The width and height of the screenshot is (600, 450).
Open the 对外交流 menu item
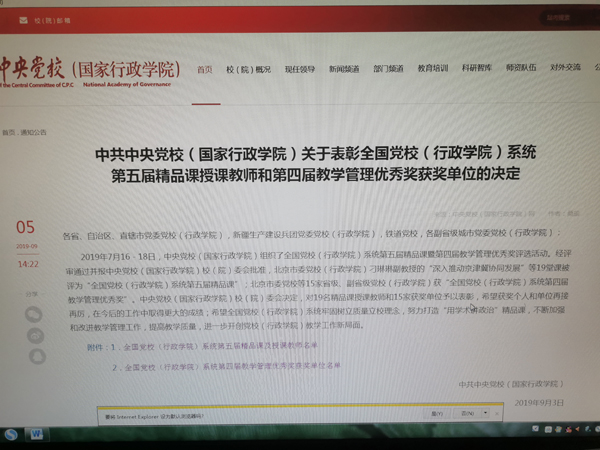click(x=565, y=67)
